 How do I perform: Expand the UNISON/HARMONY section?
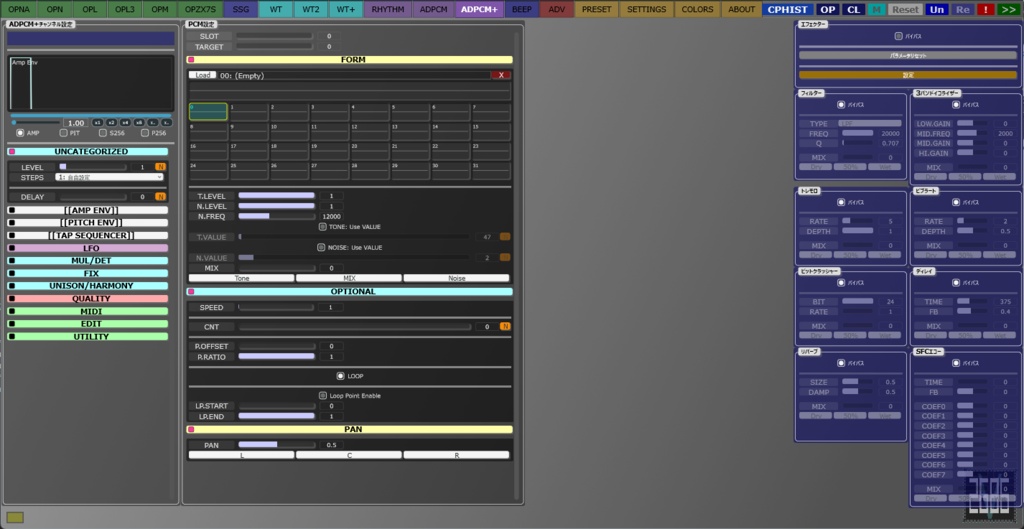point(88,286)
